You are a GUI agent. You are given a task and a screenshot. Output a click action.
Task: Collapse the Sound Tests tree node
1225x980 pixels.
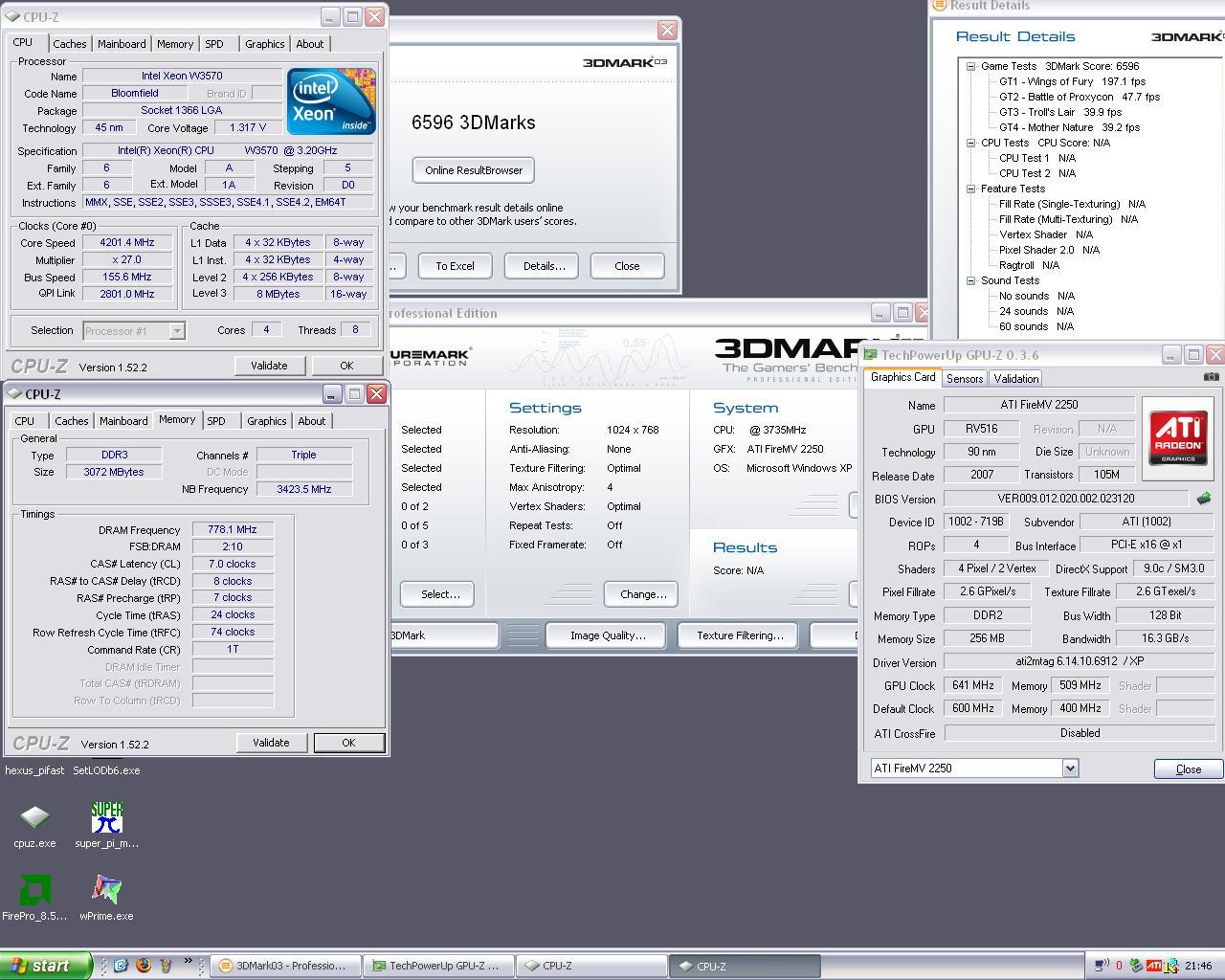[x=970, y=280]
